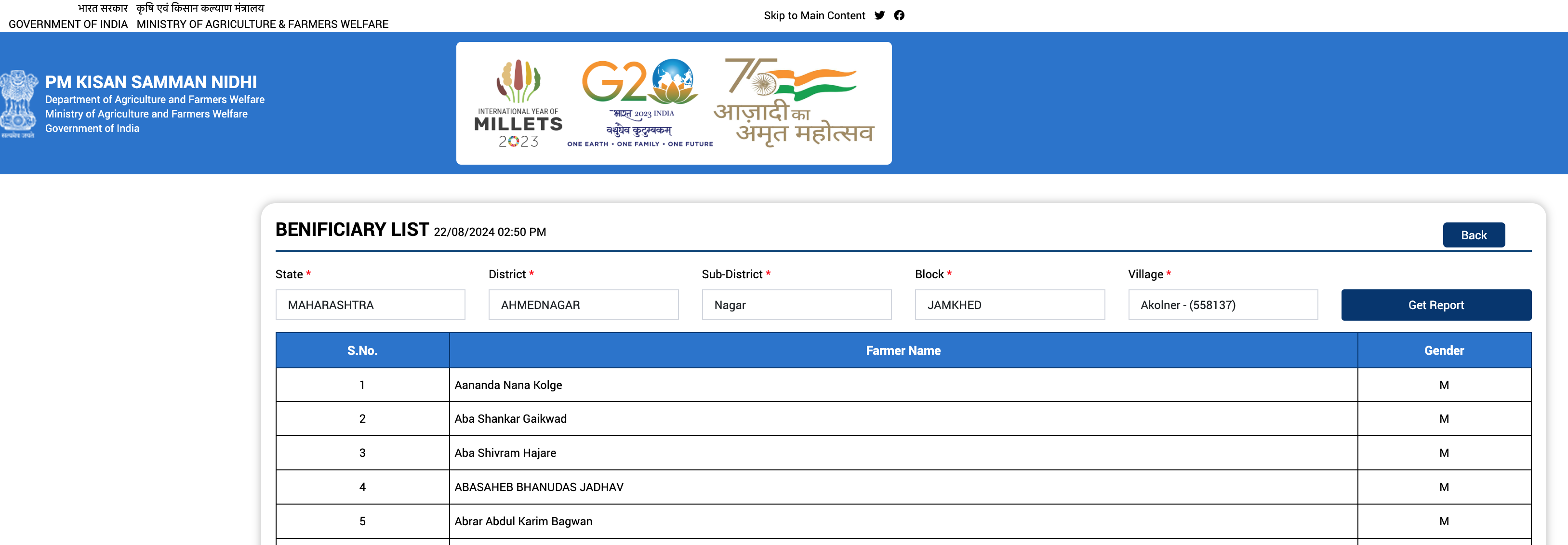Click gender cell for Abrar Abdul Karim Bagwan

tap(1444, 521)
